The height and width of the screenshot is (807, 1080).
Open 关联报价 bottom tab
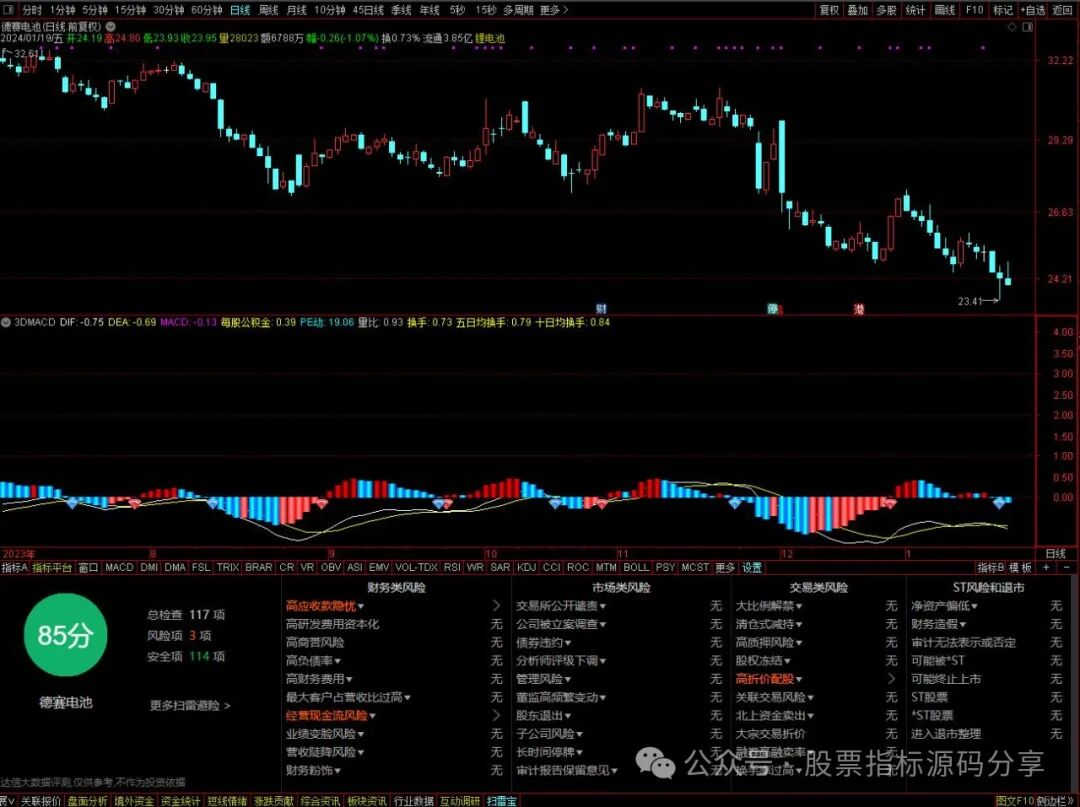tap(41, 801)
